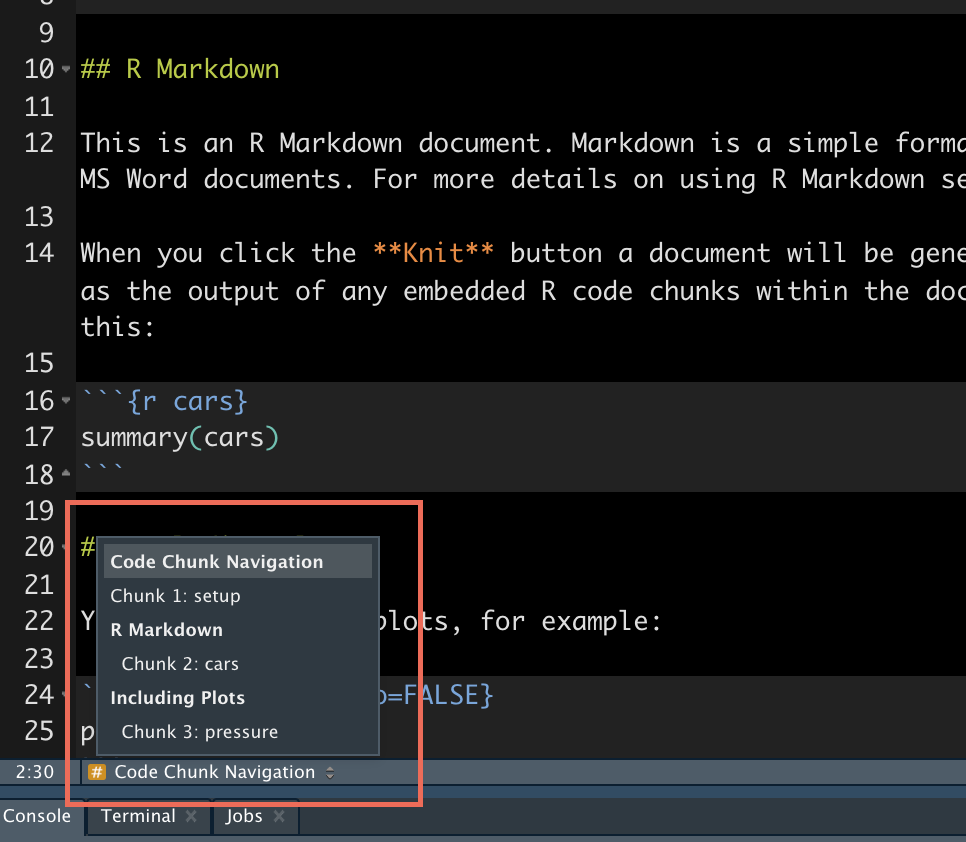This screenshot has height=842, width=966.
Task: Close the Terminal tab with its x icon
Action: pos(191,816)
